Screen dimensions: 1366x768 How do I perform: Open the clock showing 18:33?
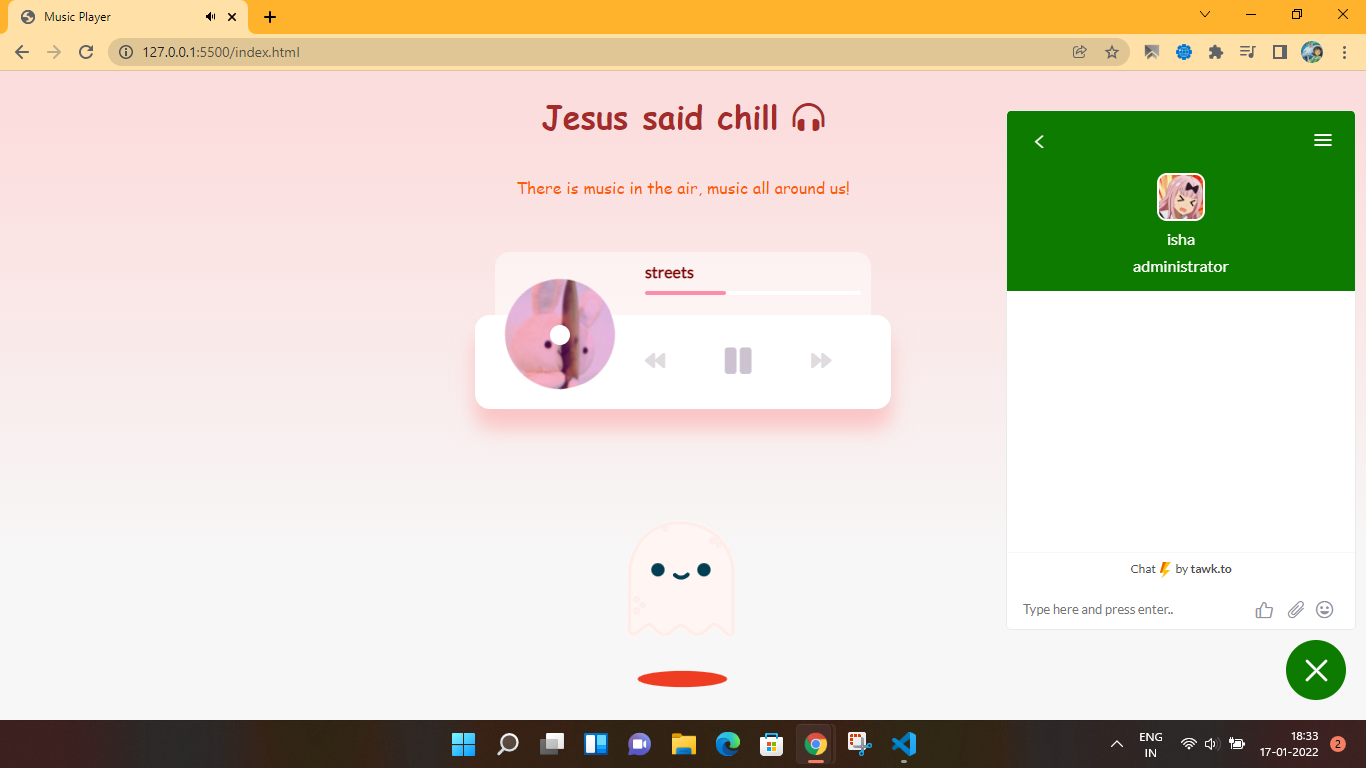point(1289,744)
